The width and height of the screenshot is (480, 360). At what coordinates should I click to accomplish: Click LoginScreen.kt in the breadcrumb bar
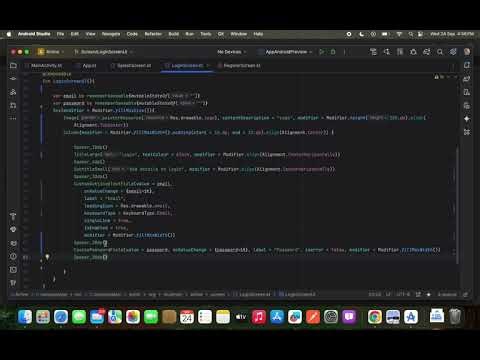252,294
